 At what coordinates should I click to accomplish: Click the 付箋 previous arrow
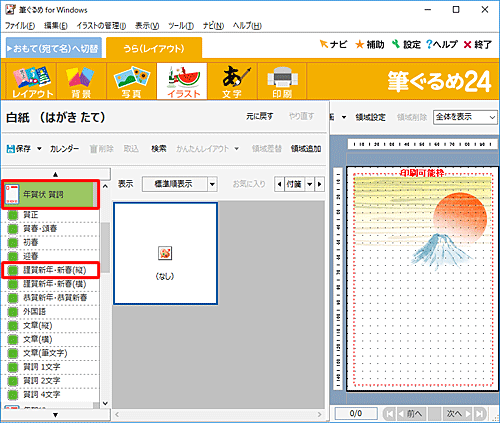(279, 184)
